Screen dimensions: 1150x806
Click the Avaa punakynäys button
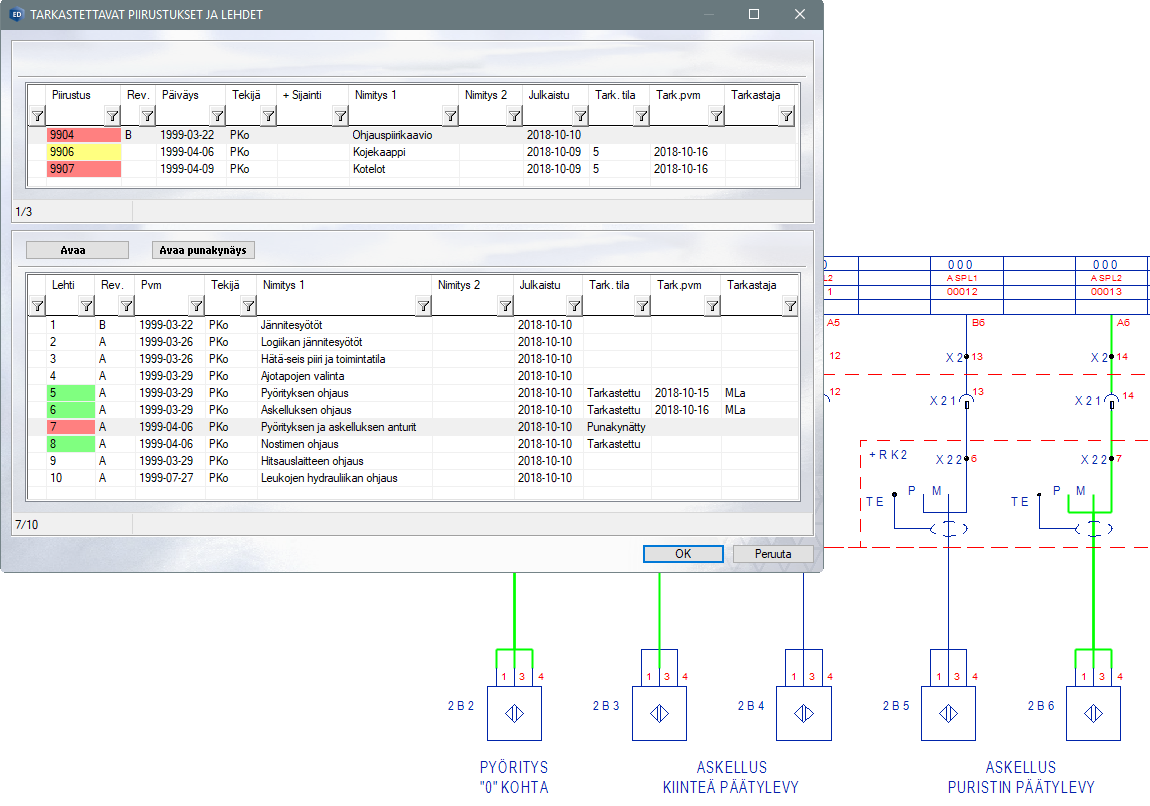[x=204, y=250]
